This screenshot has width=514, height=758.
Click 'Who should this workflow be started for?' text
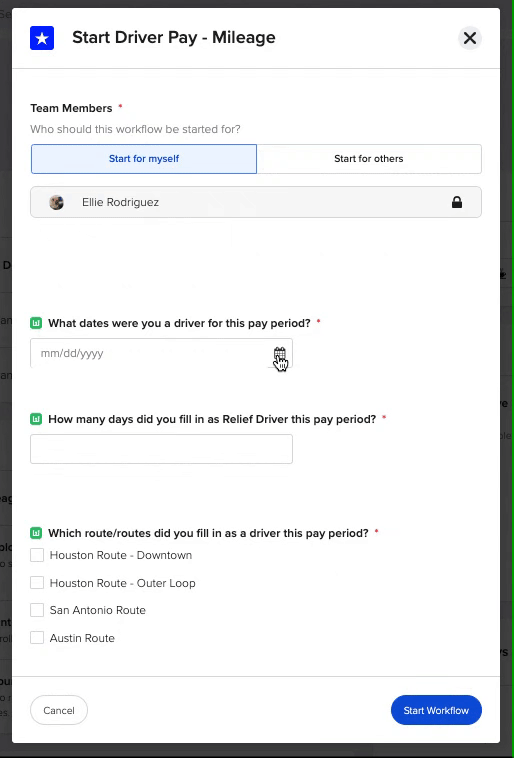tap(135, 130)
